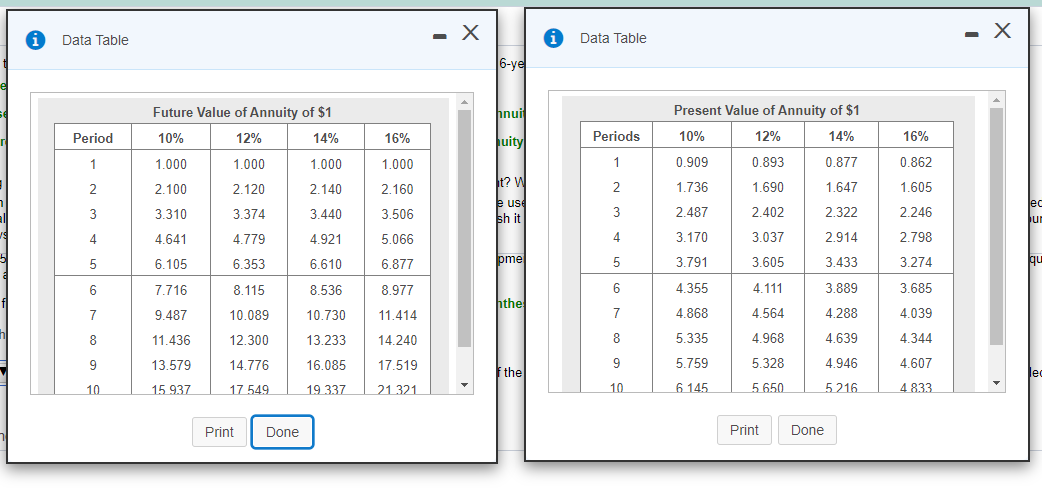Click the 'Periods' column header
The height and width of the screenshot is (488, 1042).
click(x=616, y=136)
